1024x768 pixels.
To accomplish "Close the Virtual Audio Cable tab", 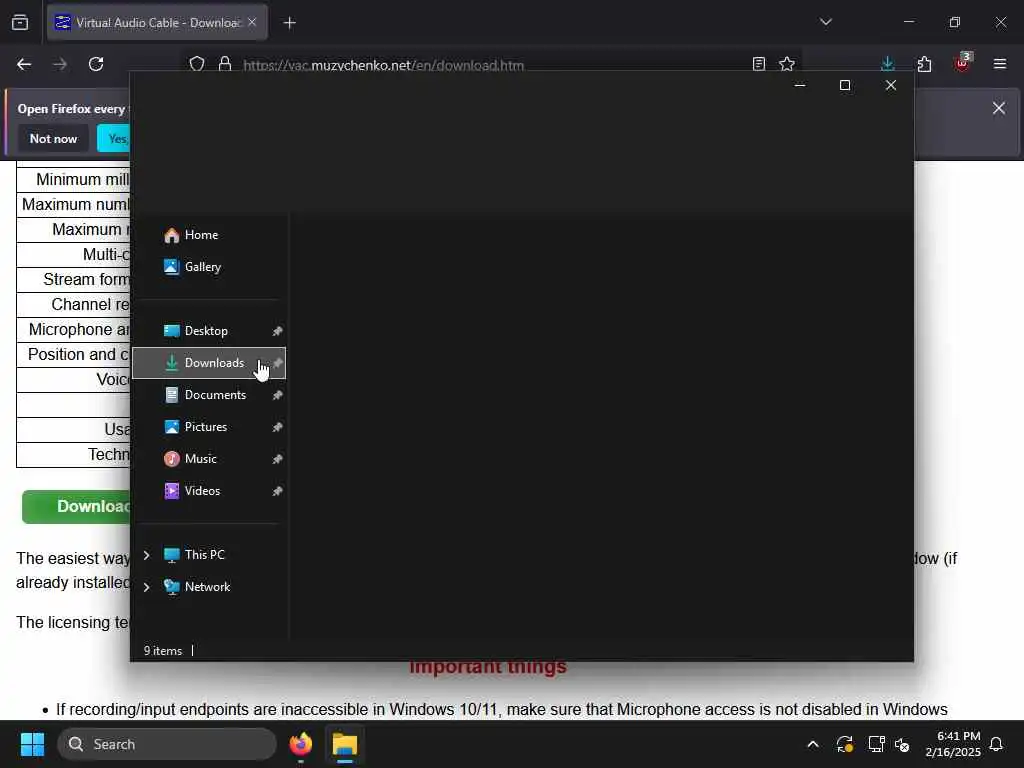I will 252,22.
